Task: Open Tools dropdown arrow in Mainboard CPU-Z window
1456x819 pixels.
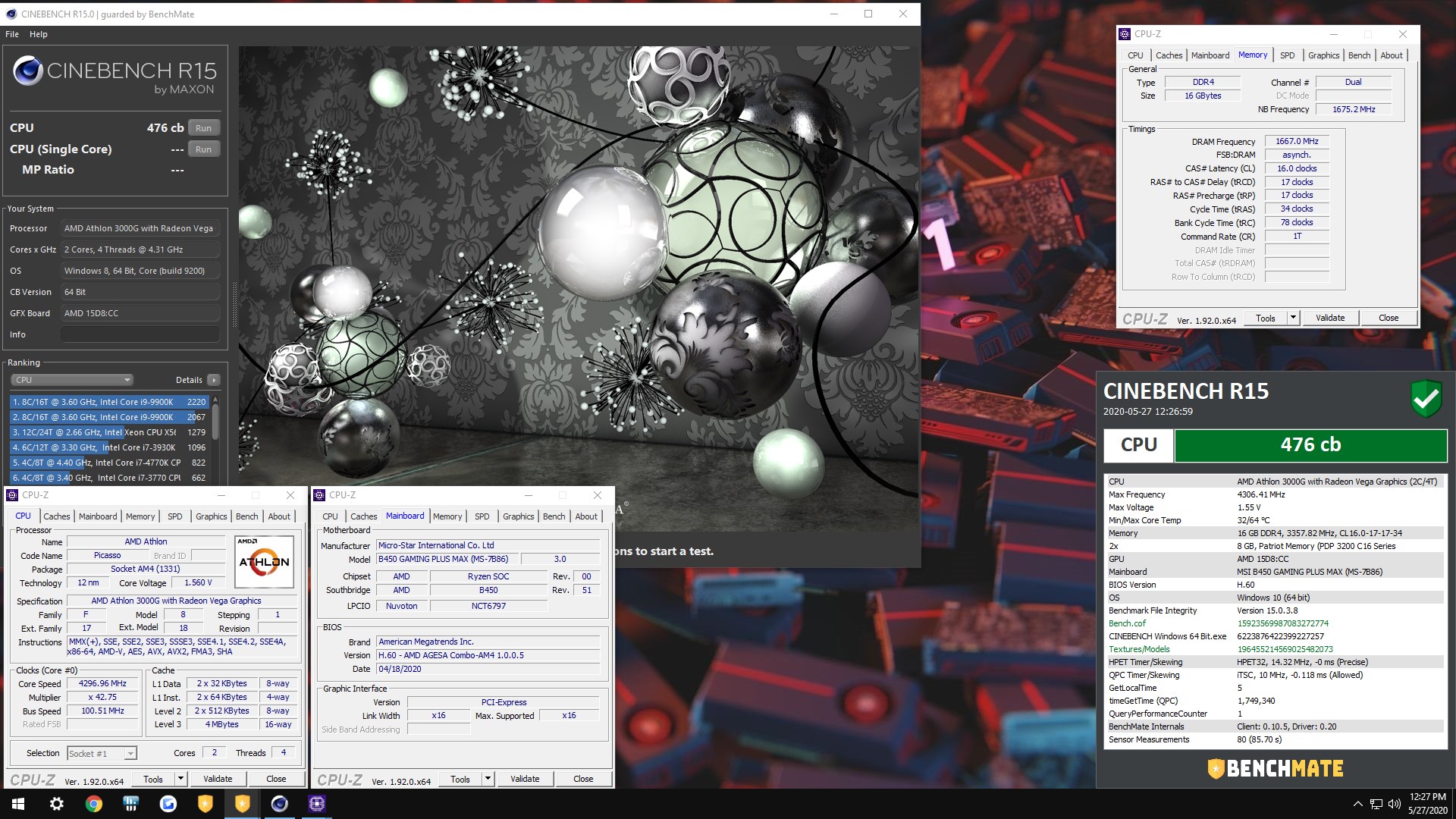Action: pyautogui.click(x=488, y=779)
